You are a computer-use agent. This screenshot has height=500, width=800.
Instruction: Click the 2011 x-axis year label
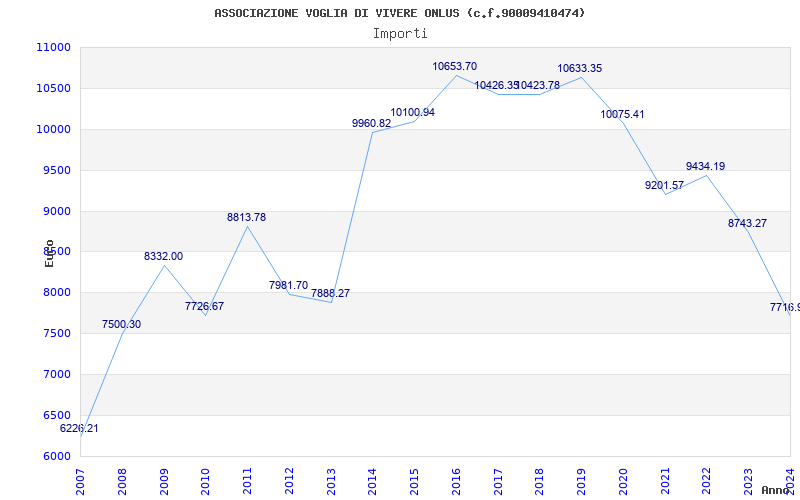tap(247, 482)
